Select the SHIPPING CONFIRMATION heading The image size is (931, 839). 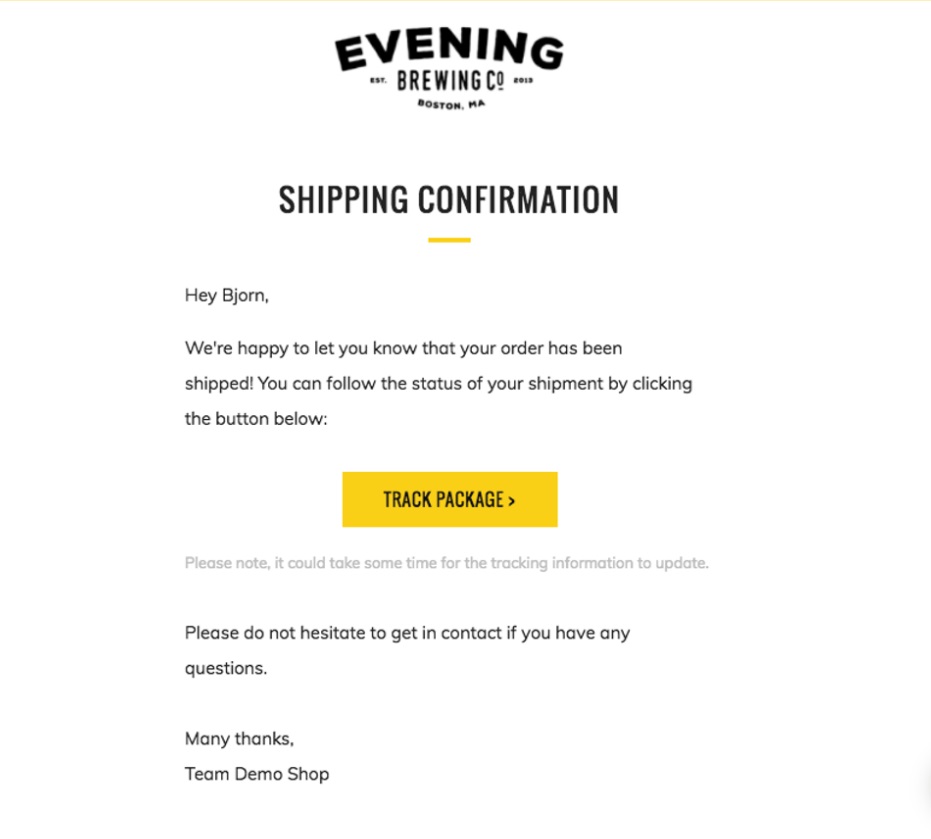click(x=449, y=200)
